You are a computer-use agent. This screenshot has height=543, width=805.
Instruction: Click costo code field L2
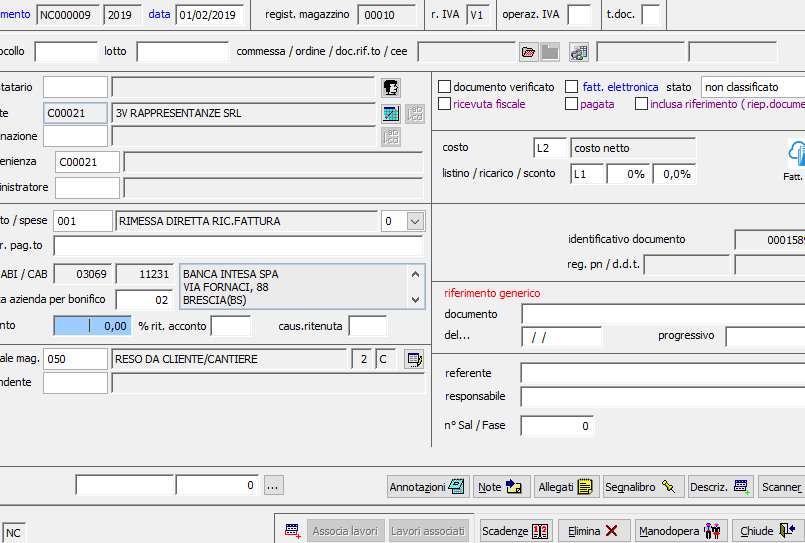[x=550, y=148]
